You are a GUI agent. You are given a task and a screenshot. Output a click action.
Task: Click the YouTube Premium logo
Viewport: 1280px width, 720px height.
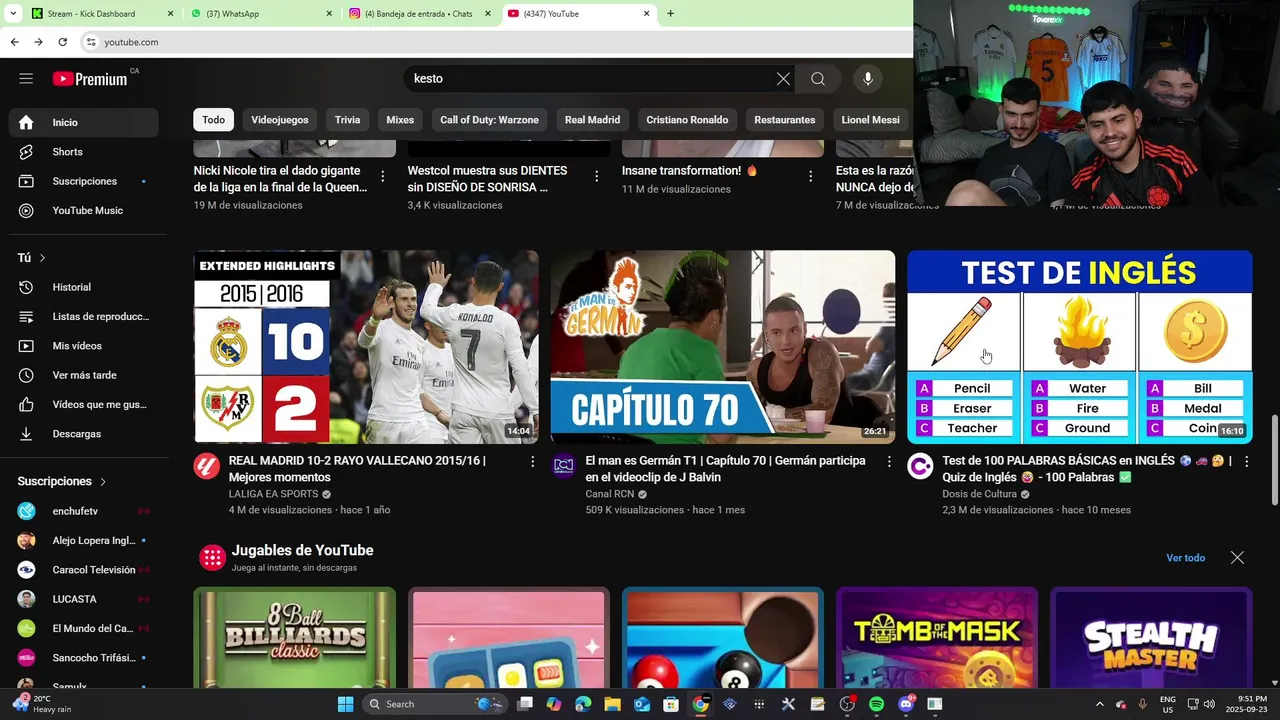click(x=90, y=79)
